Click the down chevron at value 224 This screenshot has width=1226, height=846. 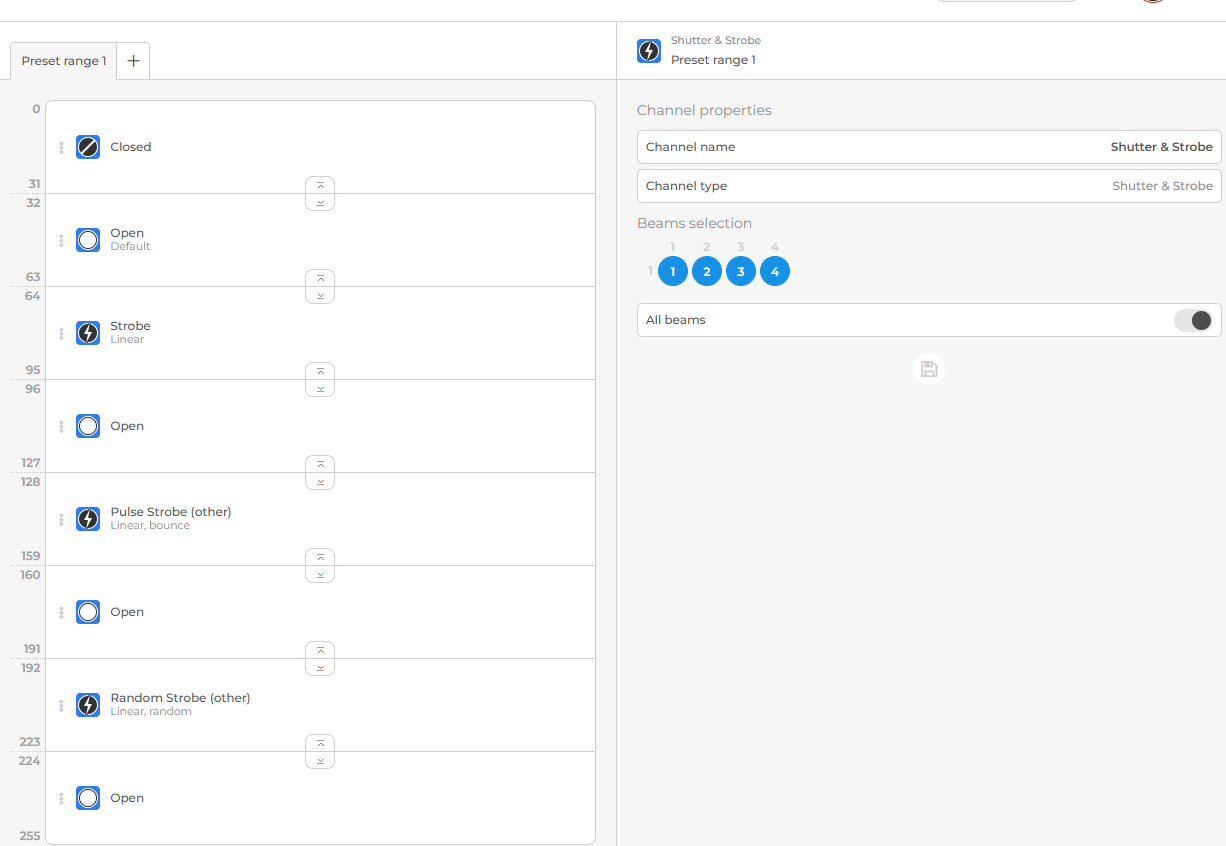320,760
